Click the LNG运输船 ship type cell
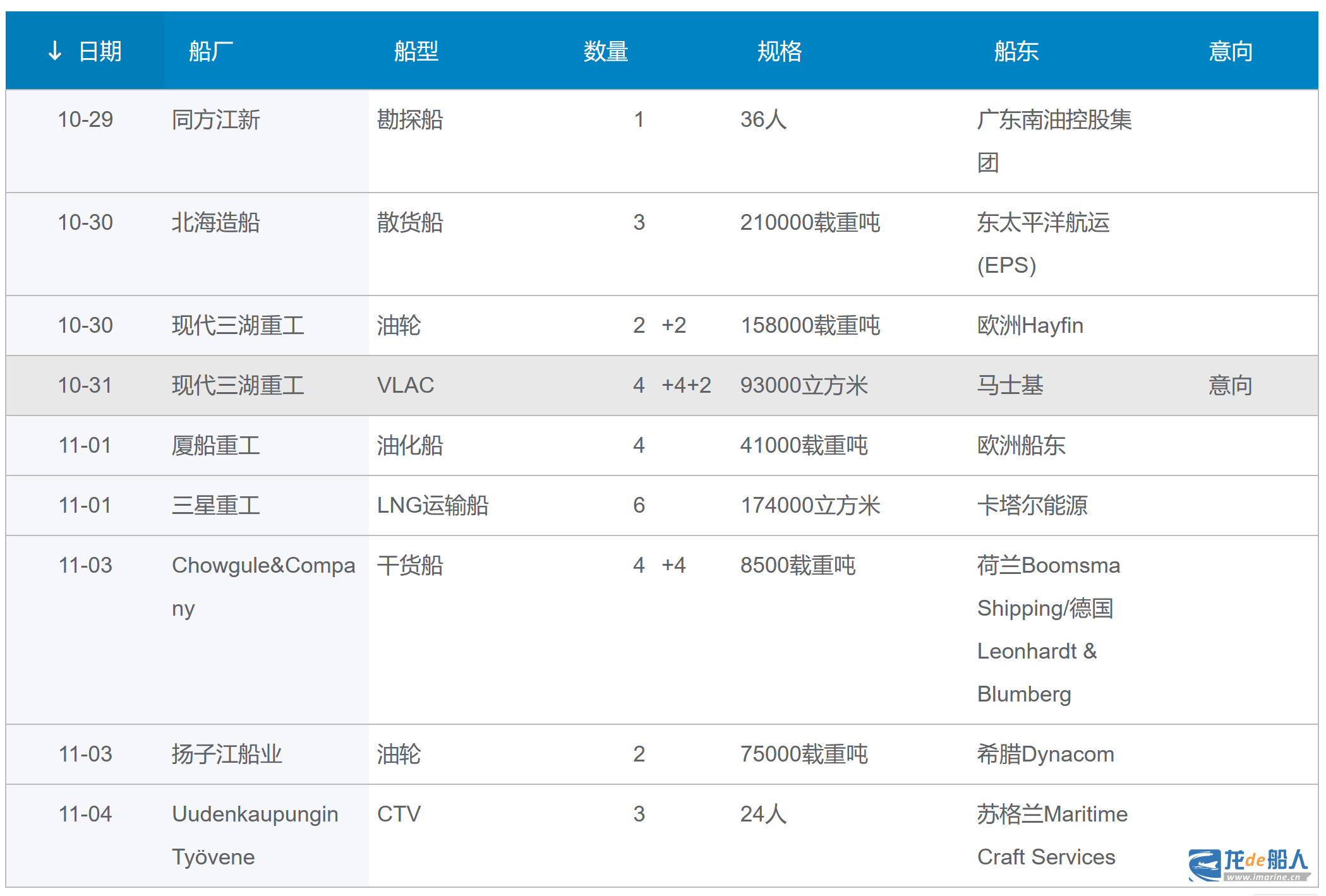The height and width of the screenshot is (896, 1326). coord(433,505)
